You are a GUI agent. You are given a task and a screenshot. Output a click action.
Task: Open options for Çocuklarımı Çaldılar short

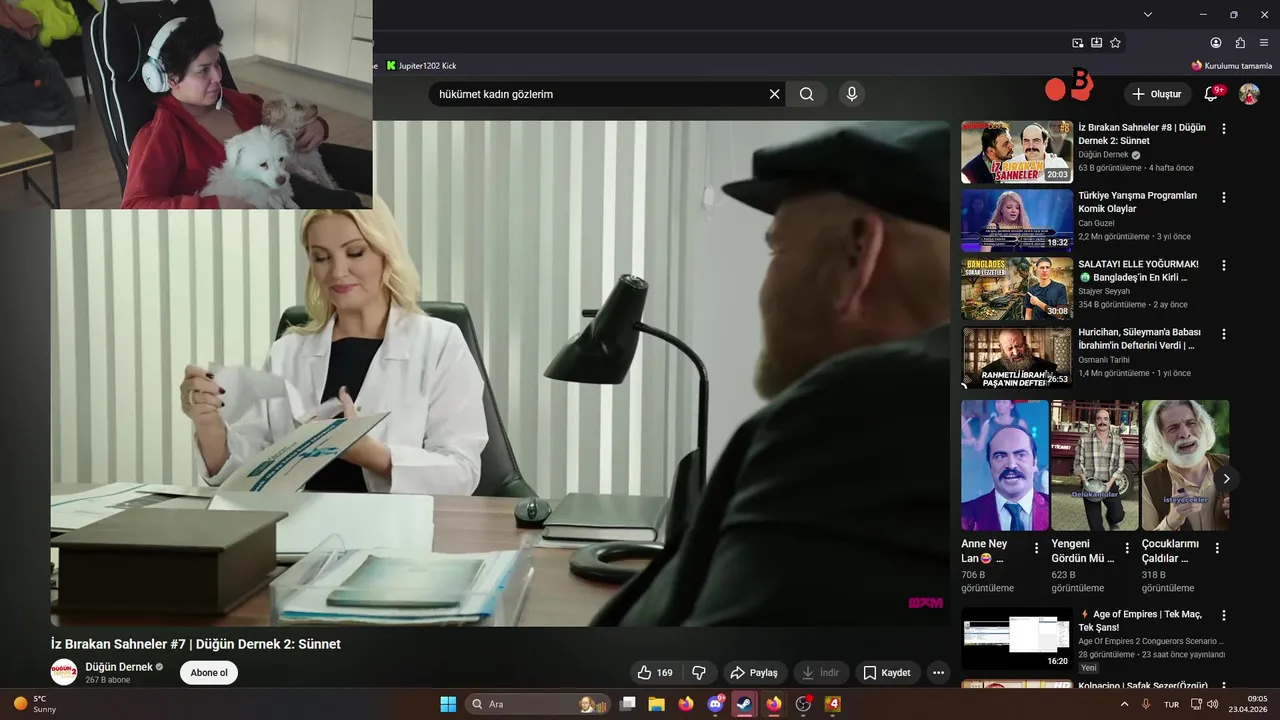(x=1217, y=548)
